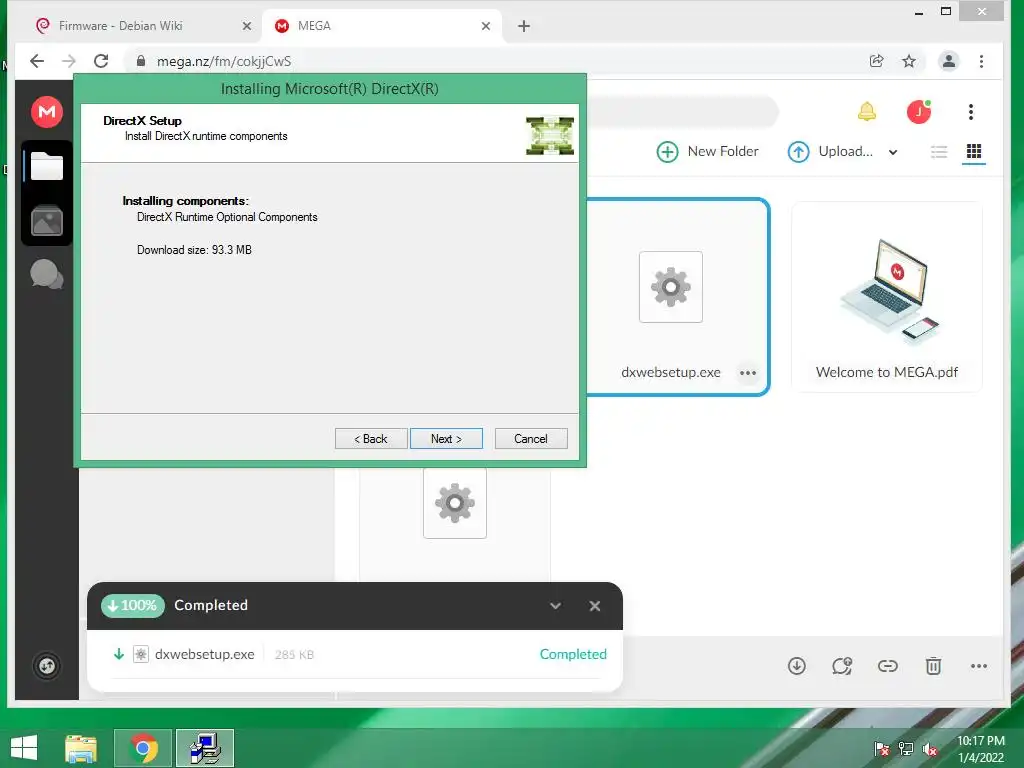Reload the MEGA page

[x=101, y=61]
